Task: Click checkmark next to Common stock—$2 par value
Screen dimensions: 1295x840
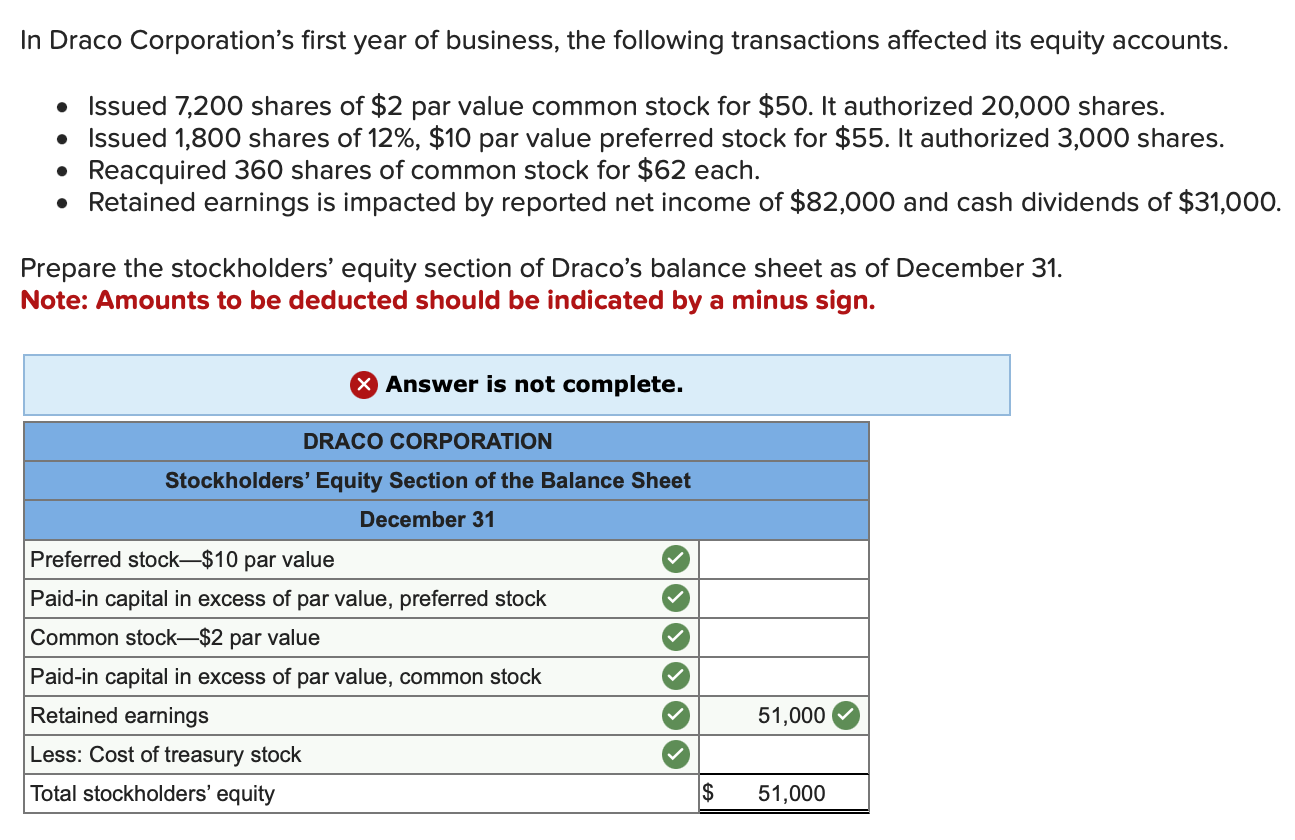Action: [x=675, y=637]
